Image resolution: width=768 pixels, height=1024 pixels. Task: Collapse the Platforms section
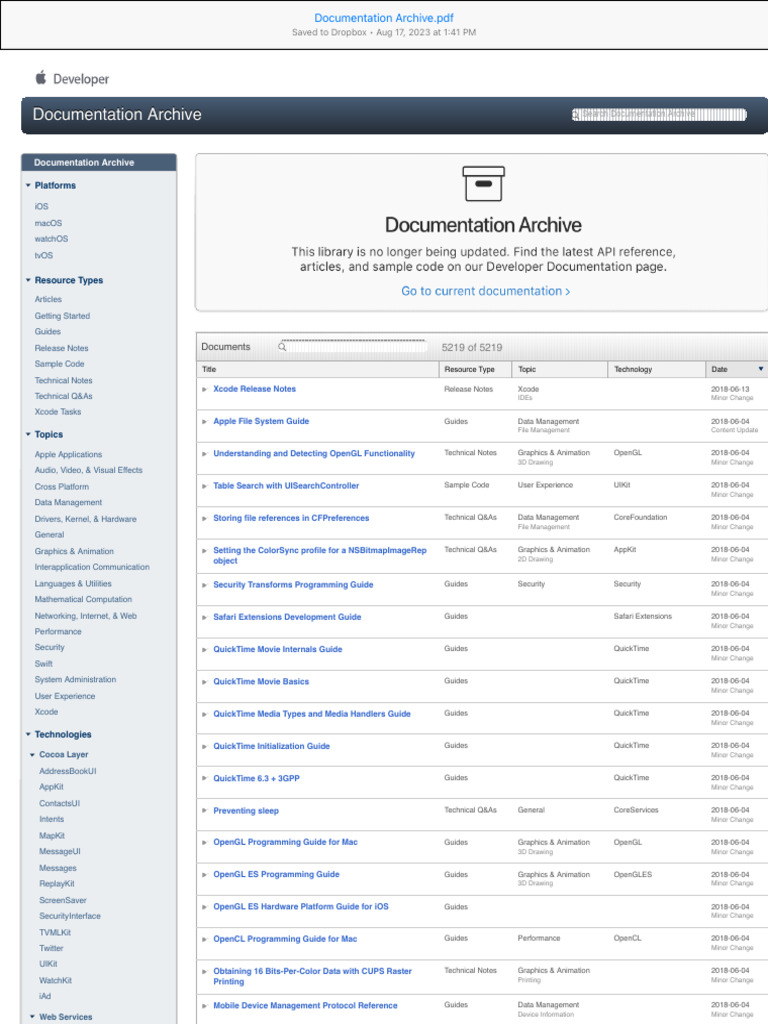[x=28, y=185]
